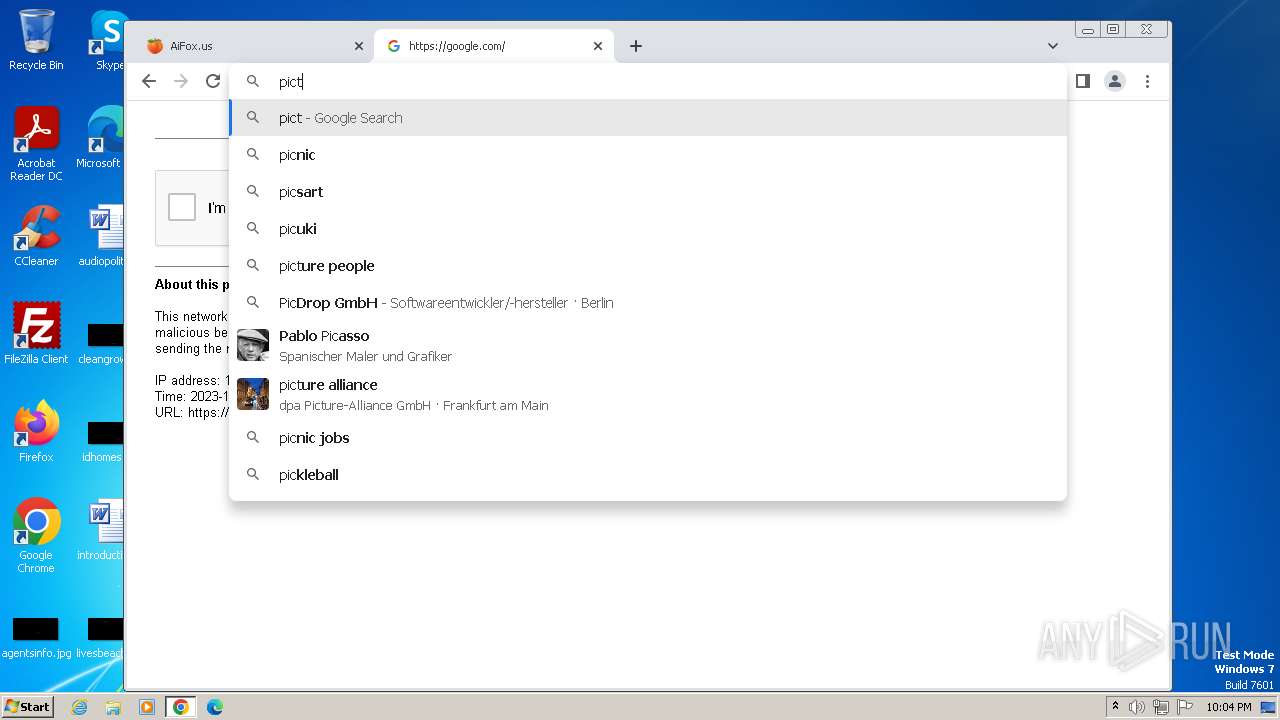
Task: Close the google.com tab
Action: (x=598, y=46)
